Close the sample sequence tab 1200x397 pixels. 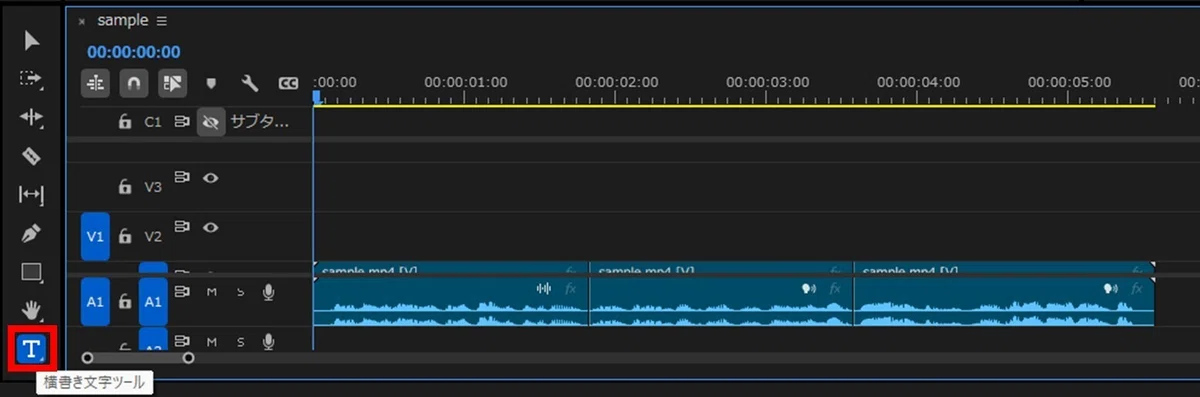[82, 21]
